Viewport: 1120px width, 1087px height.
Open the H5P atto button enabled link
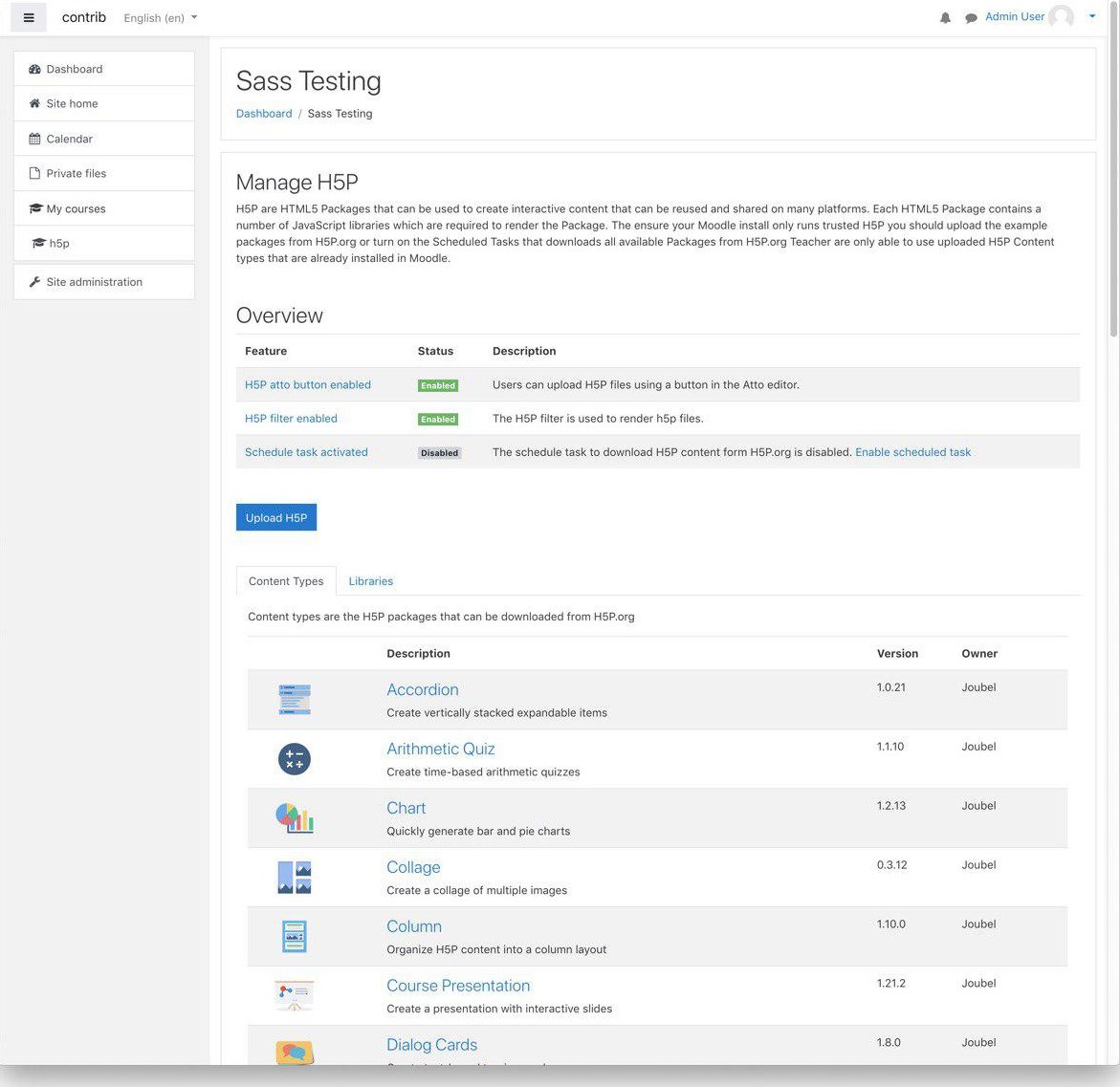pos(308,385)
